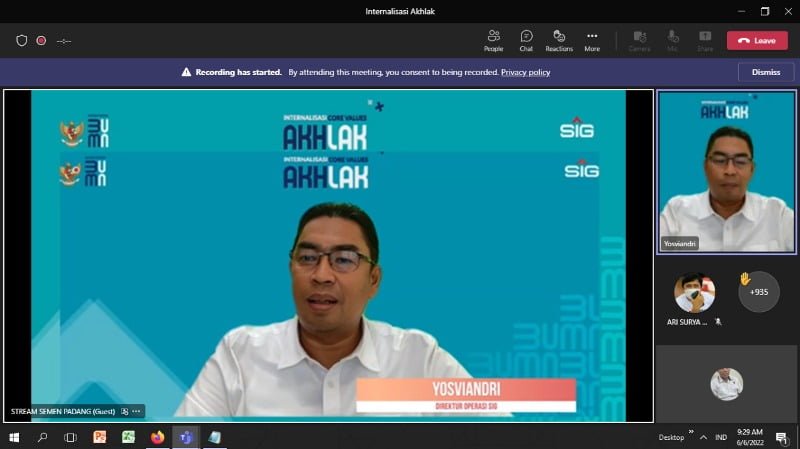Click the Share content icon
This screenshot has height=449, width=800.
pyautogui.click(x=705, y=40)
